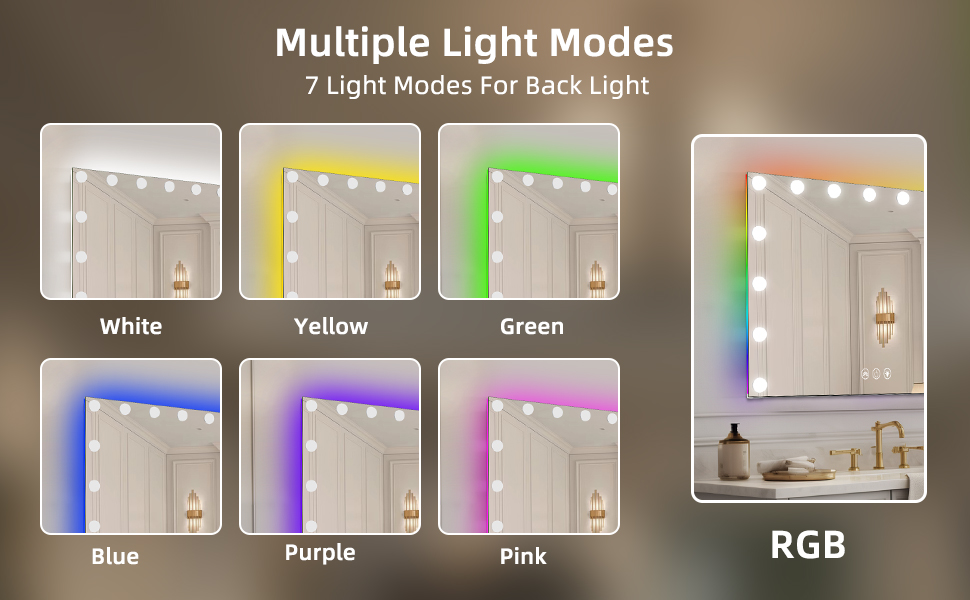Screen dimensions: 970x600
Task: Click the "Multiple Light Modes" heading
Action: click(x=474, y=43)
